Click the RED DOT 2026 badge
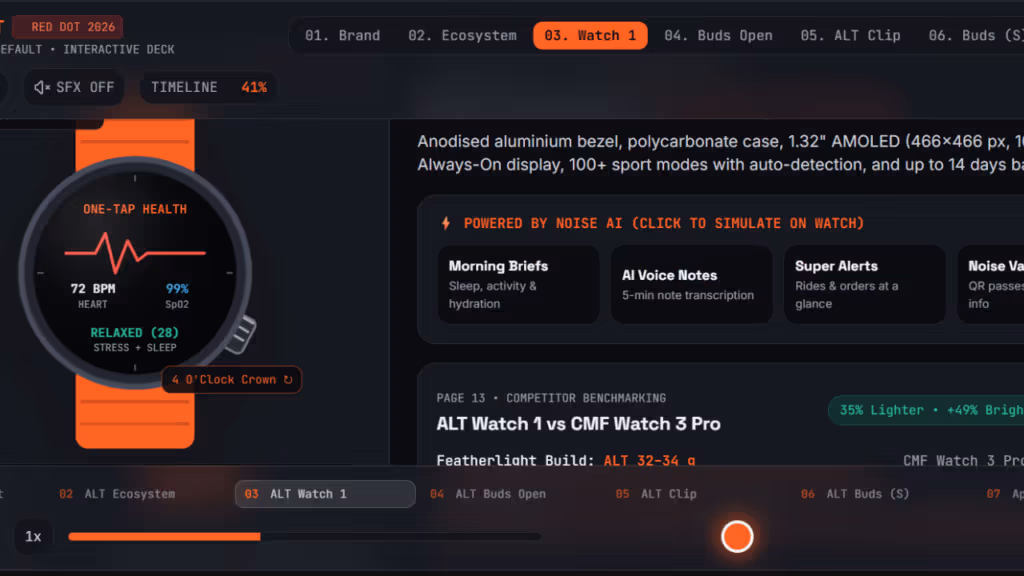The image size is (1024, 576). point(69,27)
